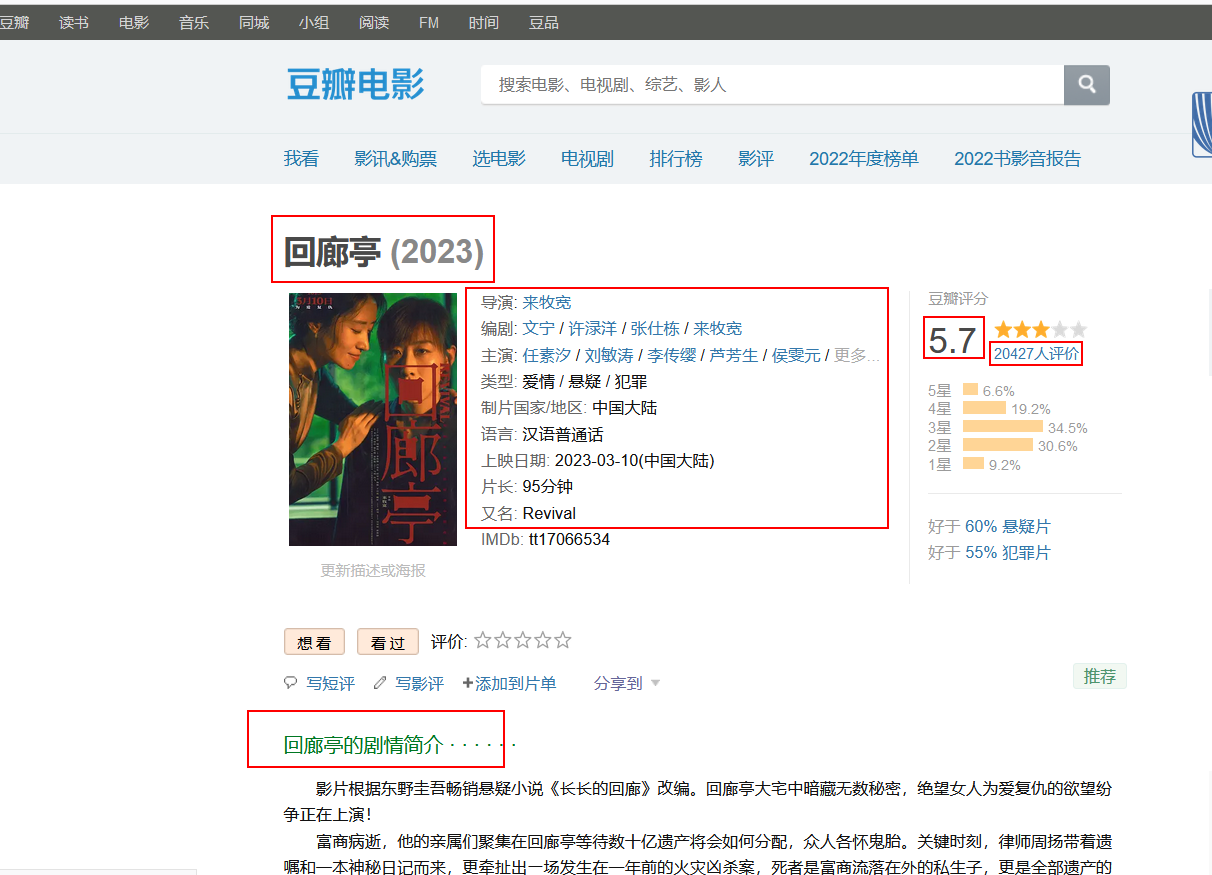The image size is (1212, 875).
Task: Mark the movie as 看过
Action: 387,643
